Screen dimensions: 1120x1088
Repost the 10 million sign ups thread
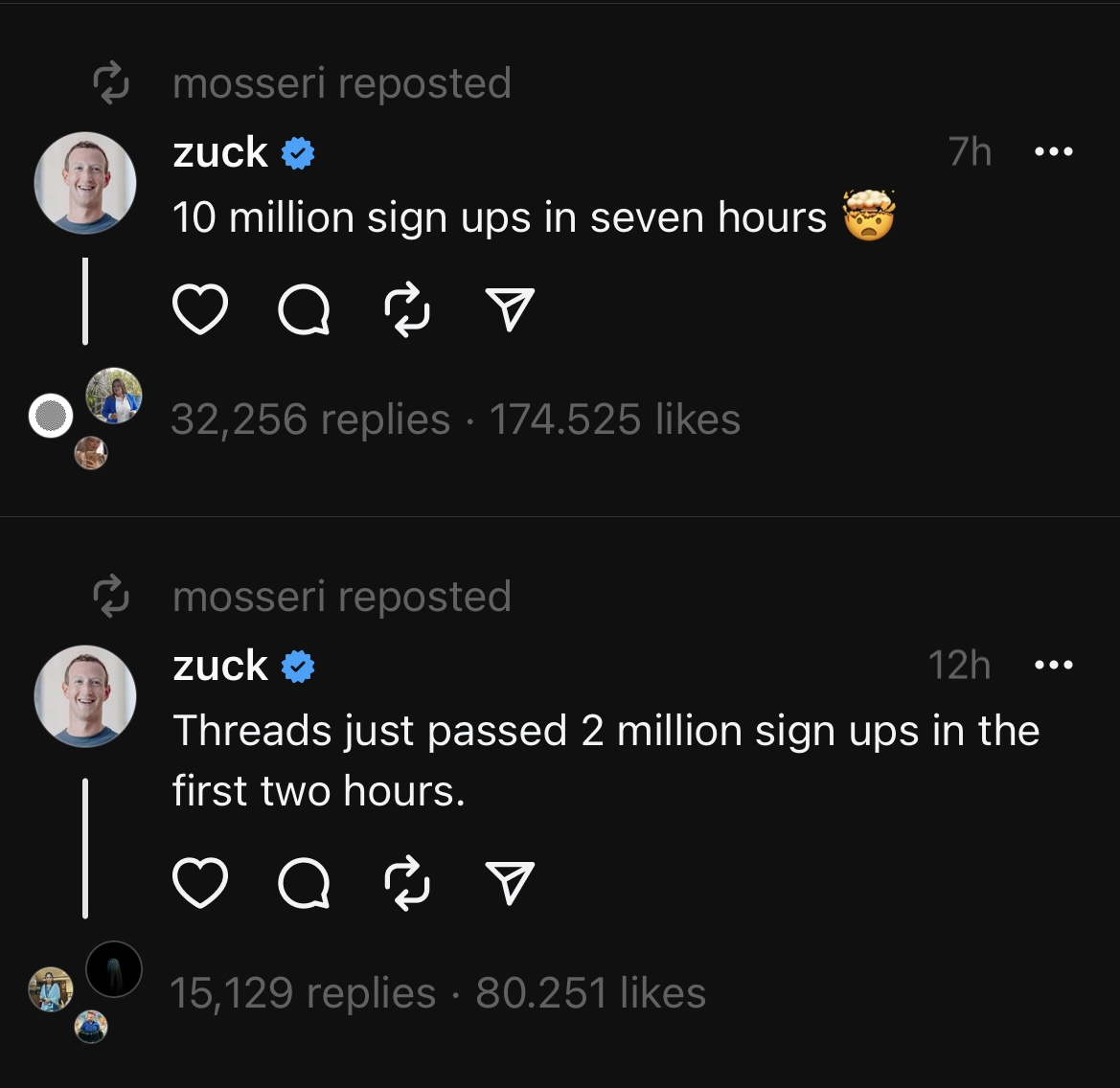407,309
